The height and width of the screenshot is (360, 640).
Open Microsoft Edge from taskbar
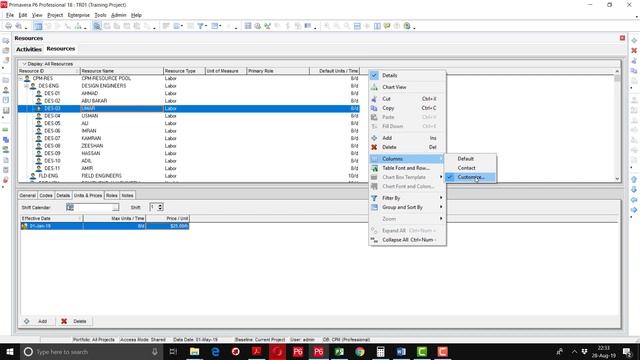tap(216, 351)
